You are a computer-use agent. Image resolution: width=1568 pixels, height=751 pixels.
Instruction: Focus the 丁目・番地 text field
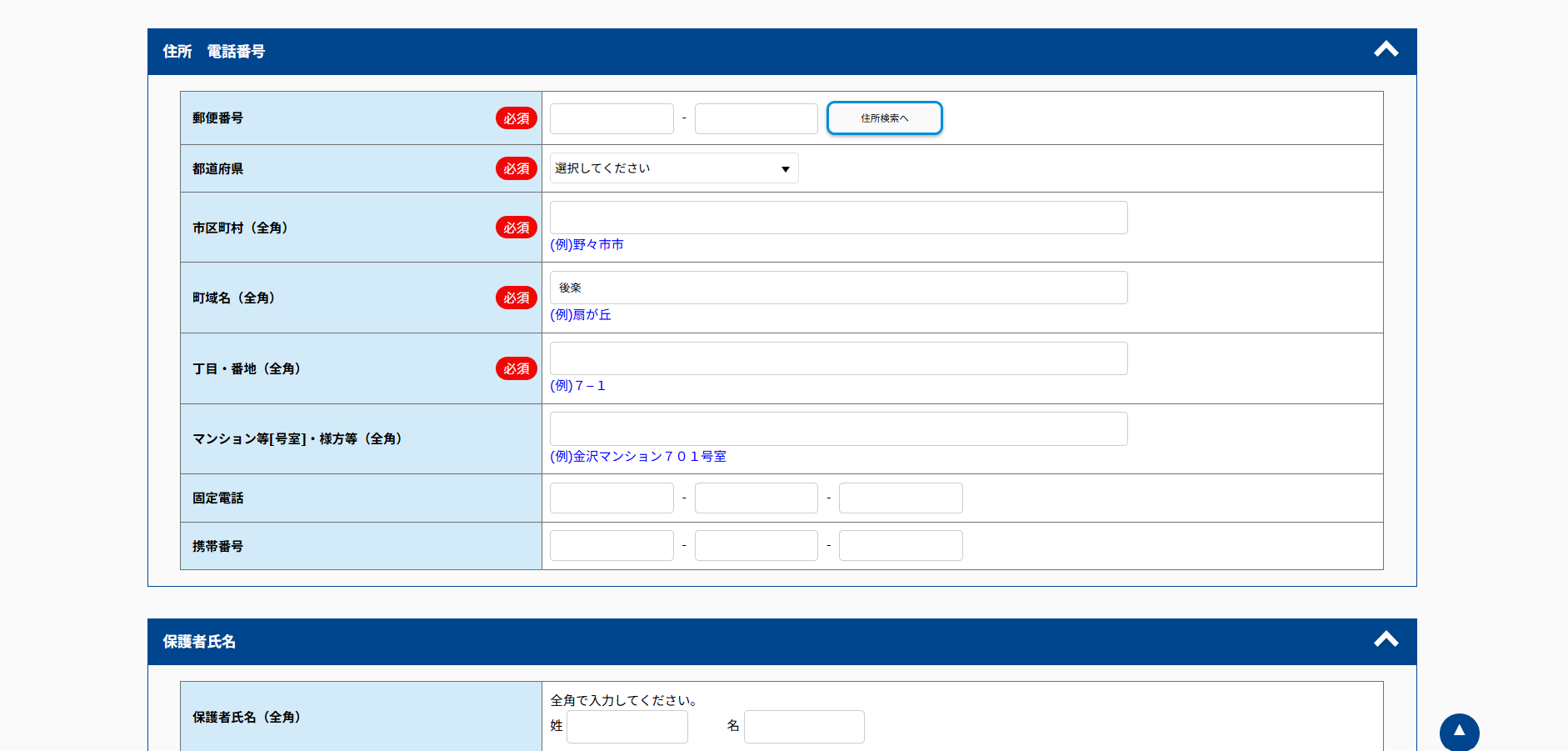click(838, 358)
